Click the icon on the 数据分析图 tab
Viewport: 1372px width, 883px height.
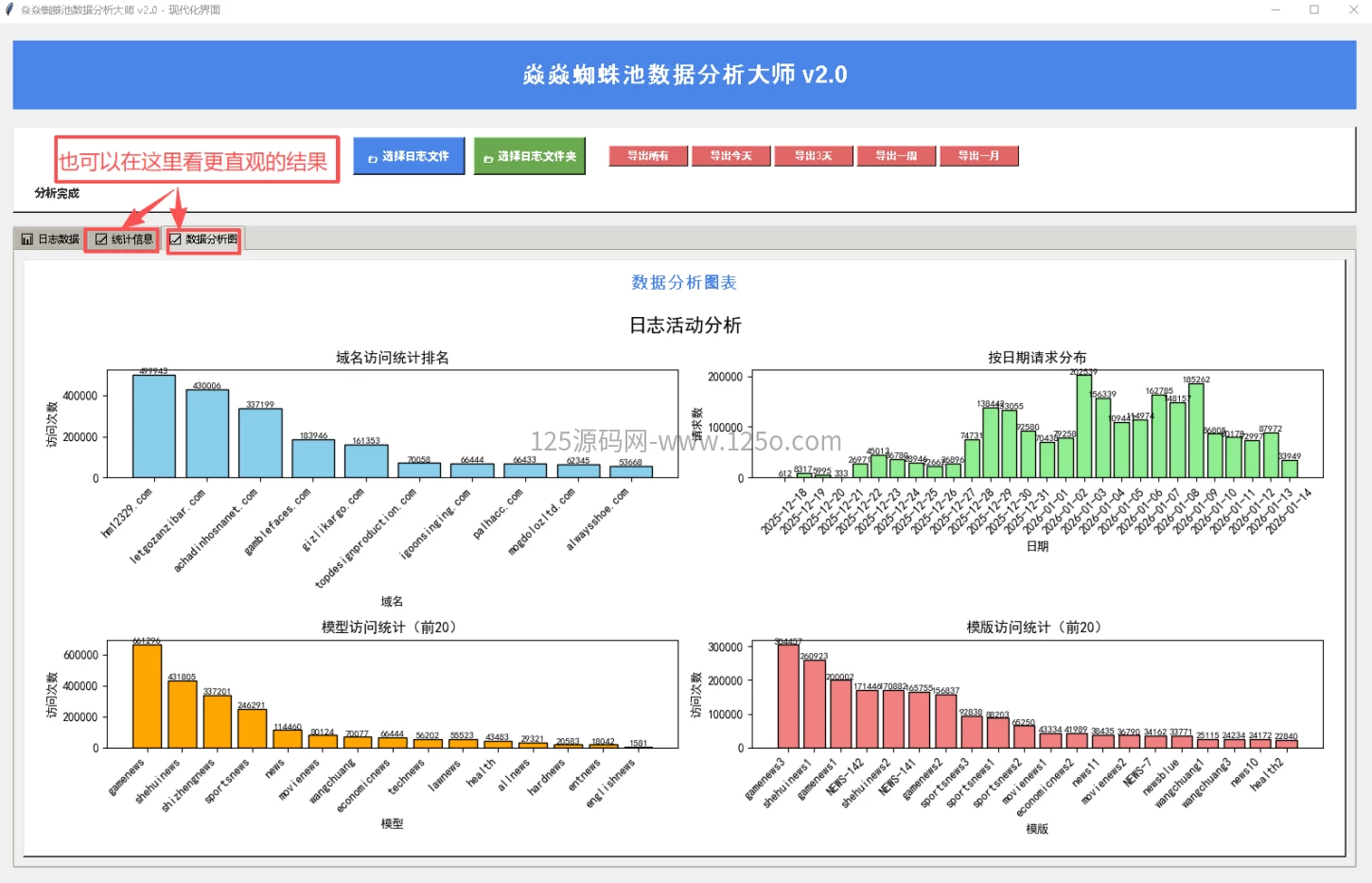coord(175,239)
